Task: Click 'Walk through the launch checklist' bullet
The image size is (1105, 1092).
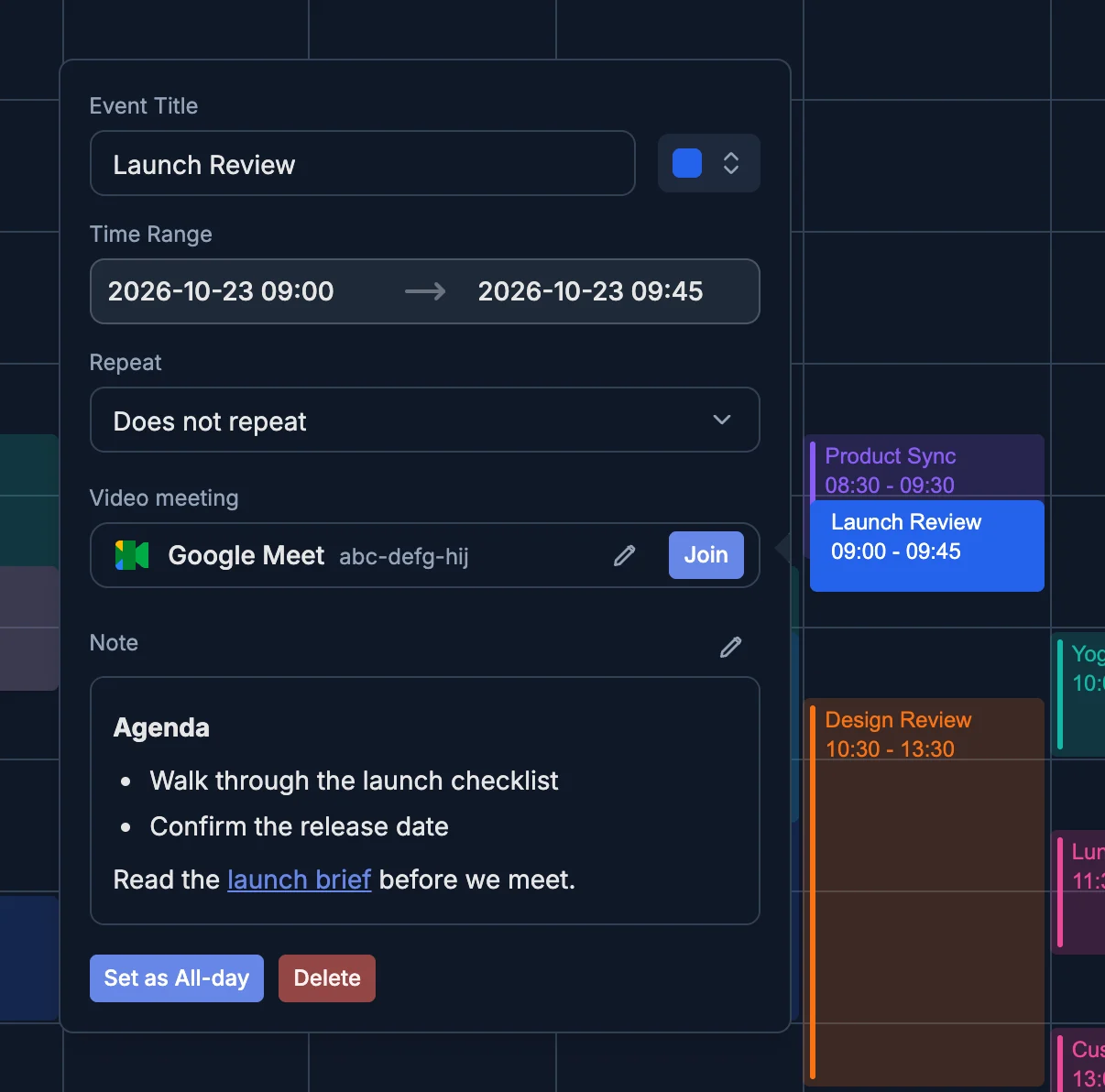Action: (x=354, y=781)
